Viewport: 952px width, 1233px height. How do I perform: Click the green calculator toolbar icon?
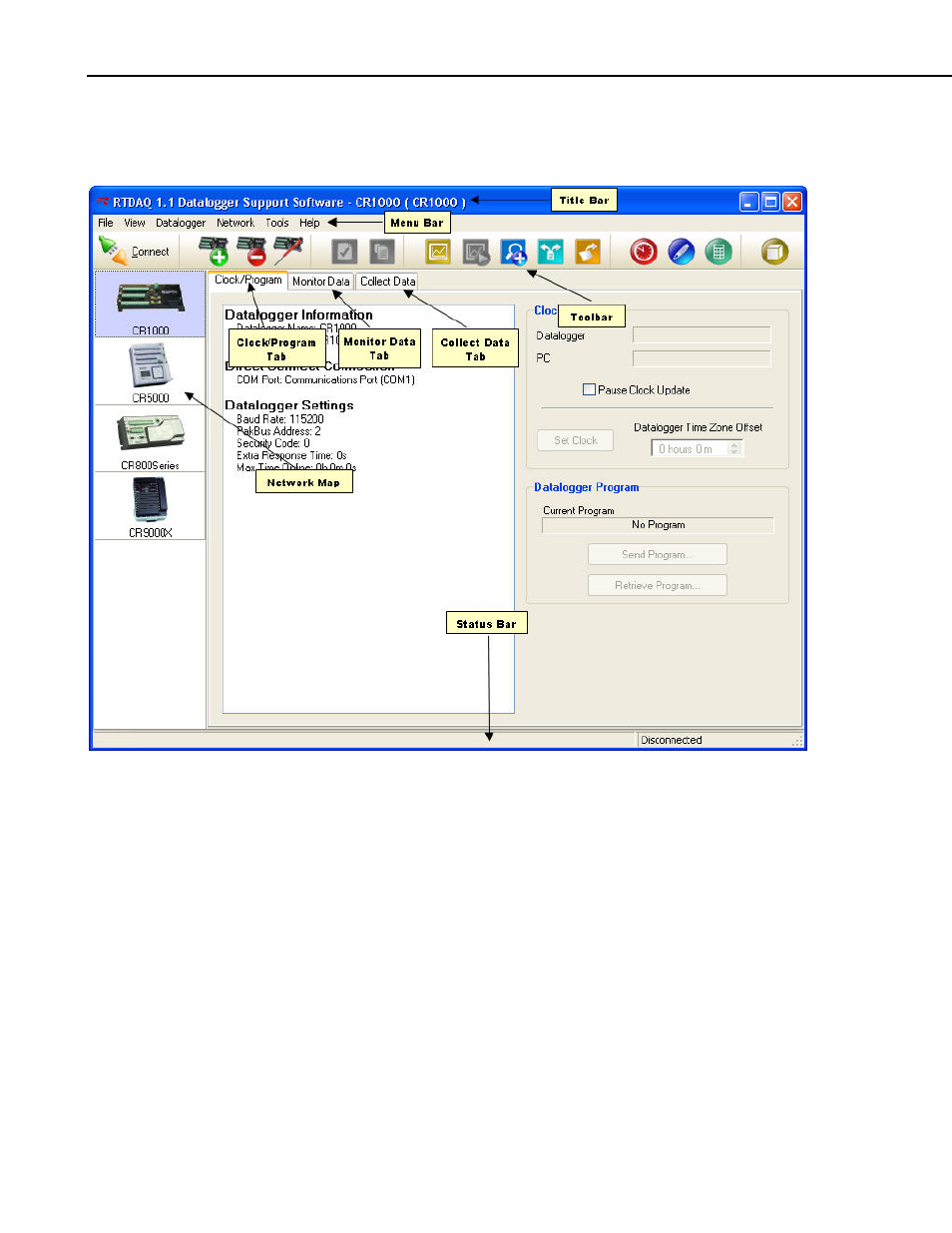click(718, 252)
